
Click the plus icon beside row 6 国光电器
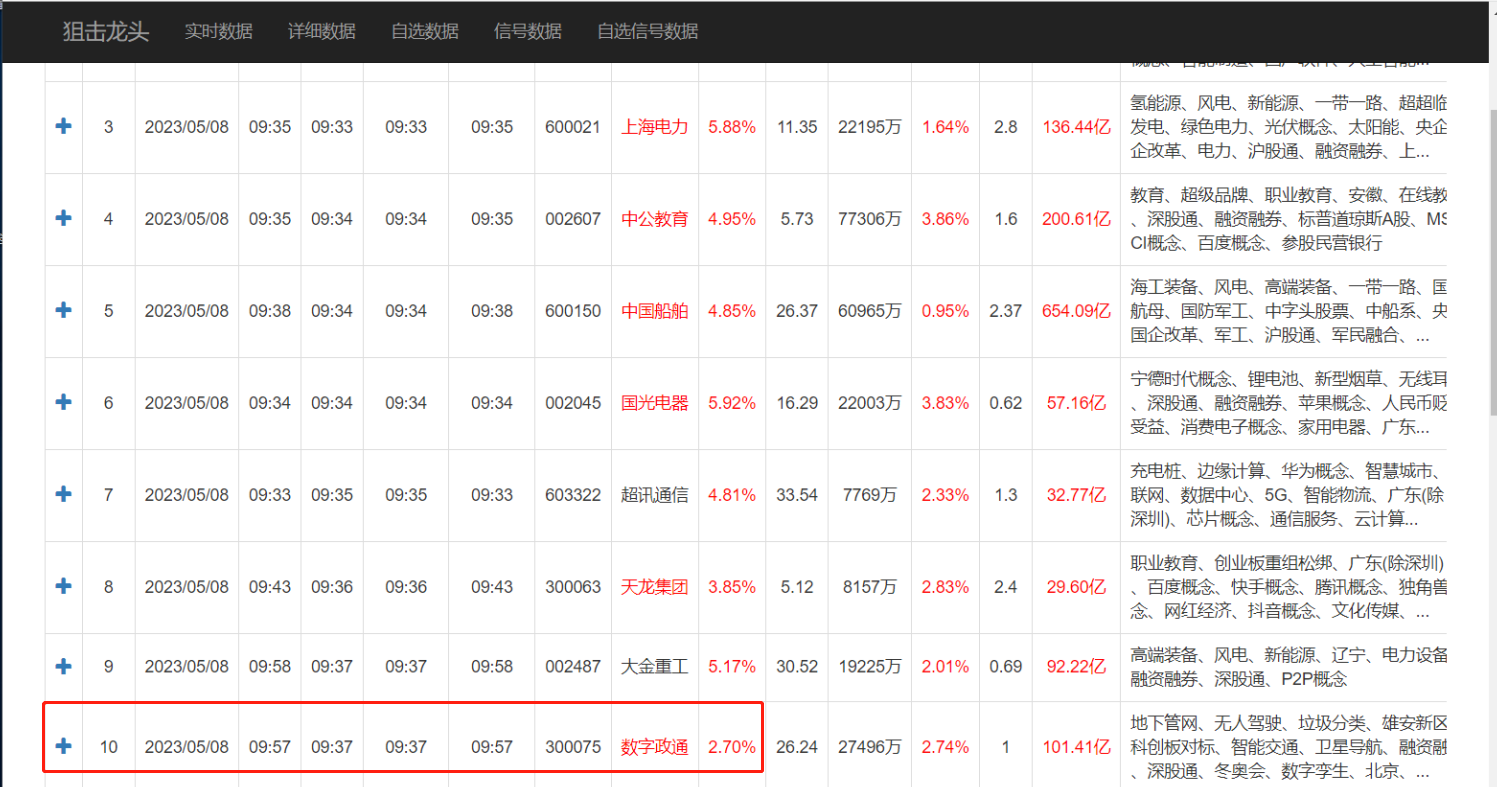click(63, 402)
